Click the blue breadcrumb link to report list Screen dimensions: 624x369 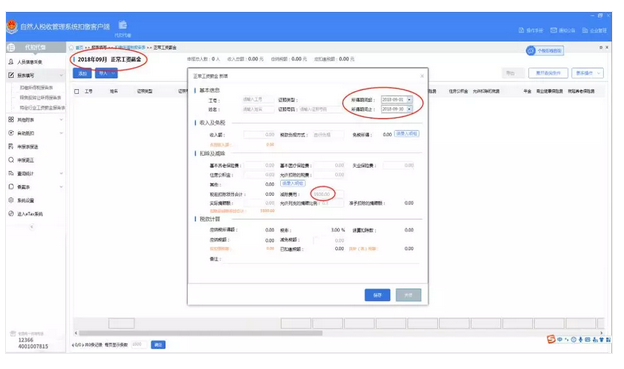[130, 47]
